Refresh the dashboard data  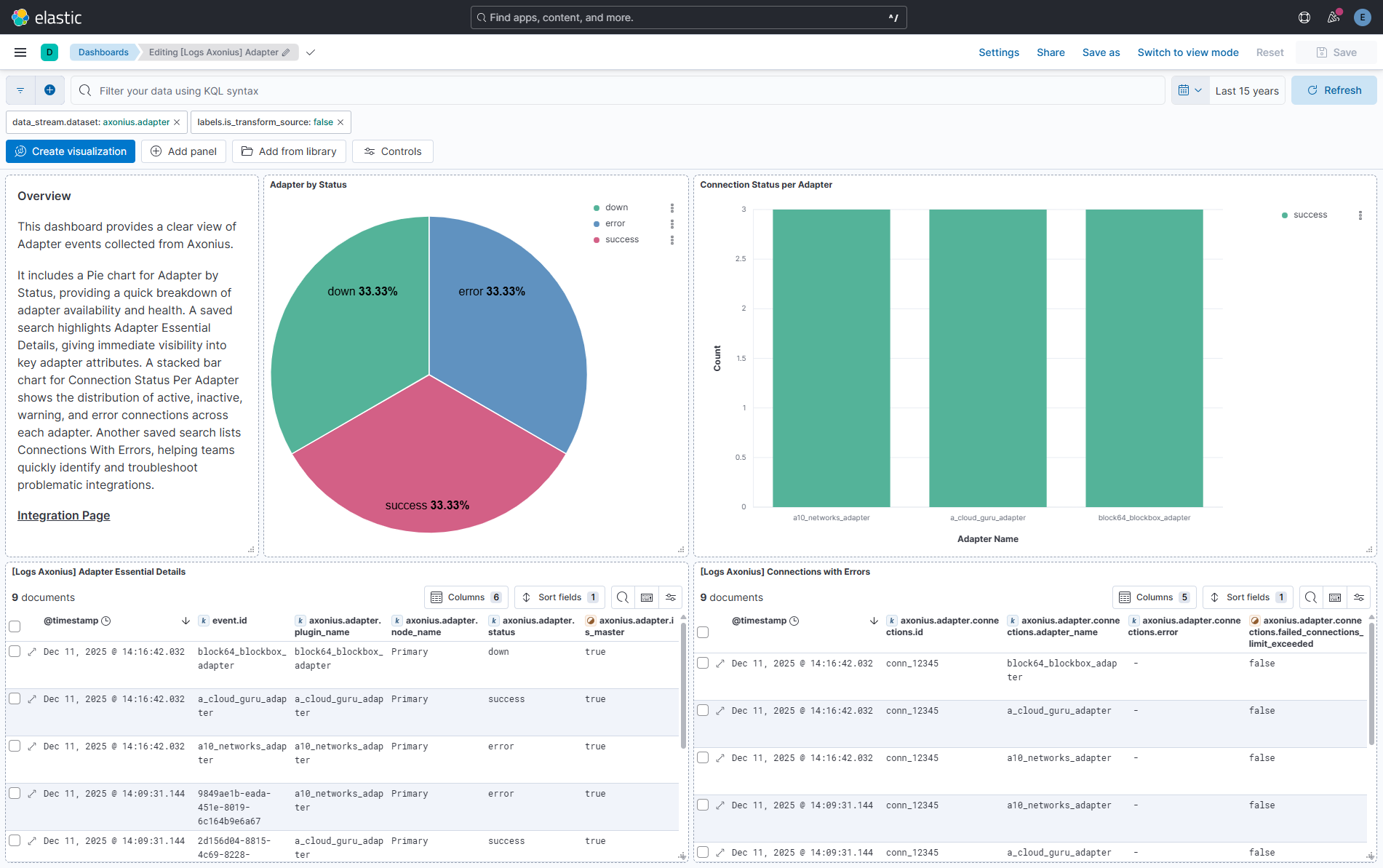1334,90
